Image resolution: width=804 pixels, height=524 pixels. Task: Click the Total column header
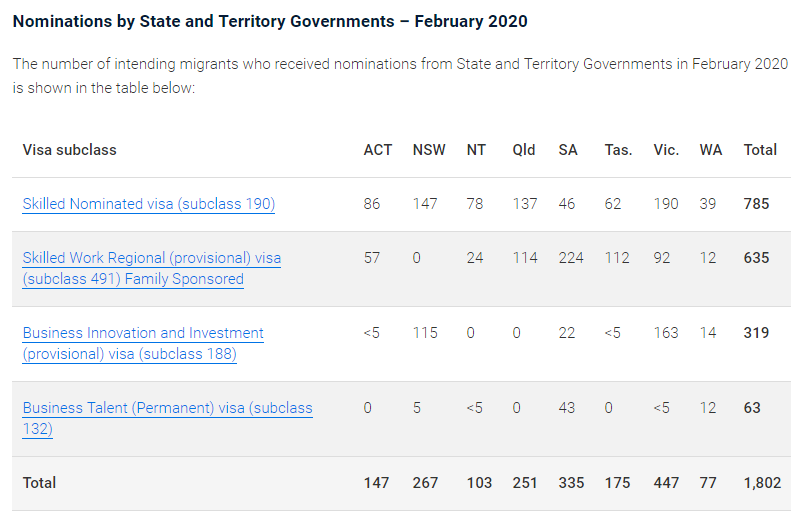760,150
